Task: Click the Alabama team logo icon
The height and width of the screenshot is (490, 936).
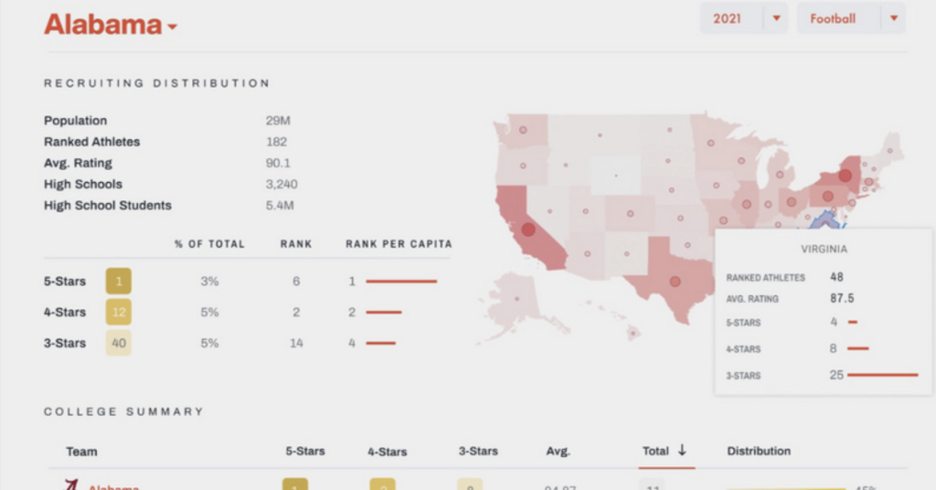Action: [x=71, y=487]
